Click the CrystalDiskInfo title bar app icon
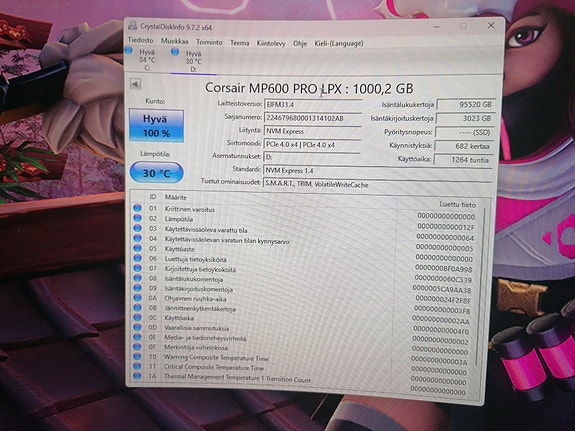Screen dimensions: 575x431 pyautogui.click(x=133, y=26)
